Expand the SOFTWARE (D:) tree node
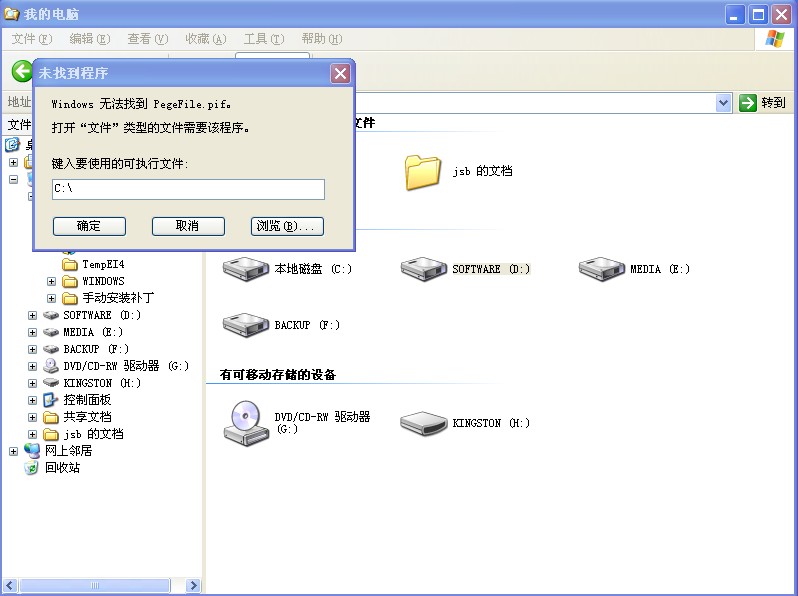798x596 pixels. tap(32, 315)
